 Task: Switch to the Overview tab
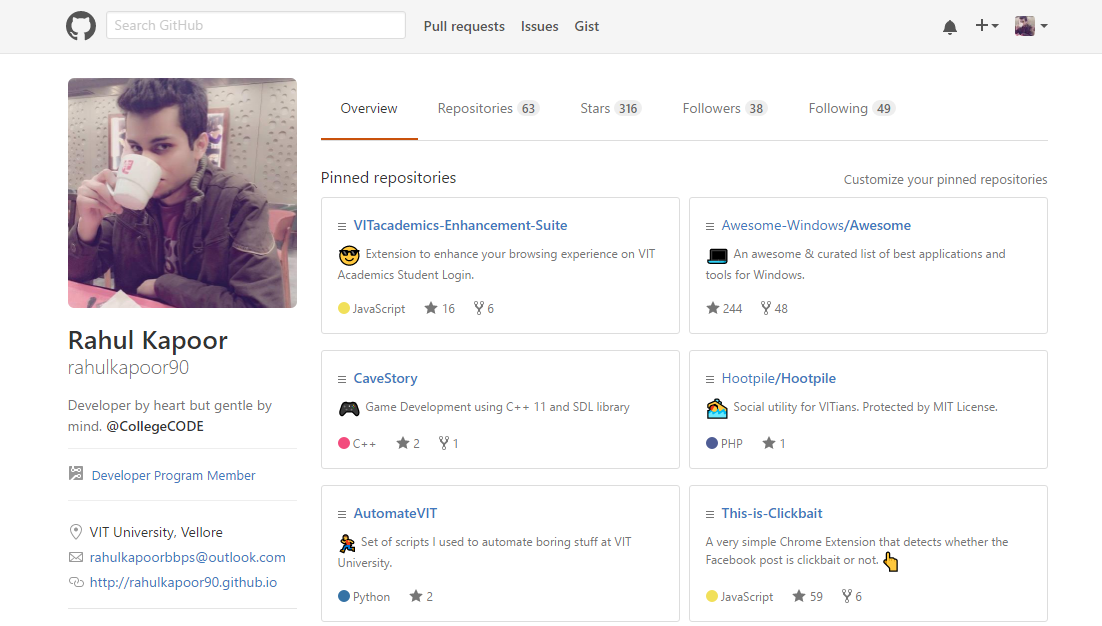(369, 108)
